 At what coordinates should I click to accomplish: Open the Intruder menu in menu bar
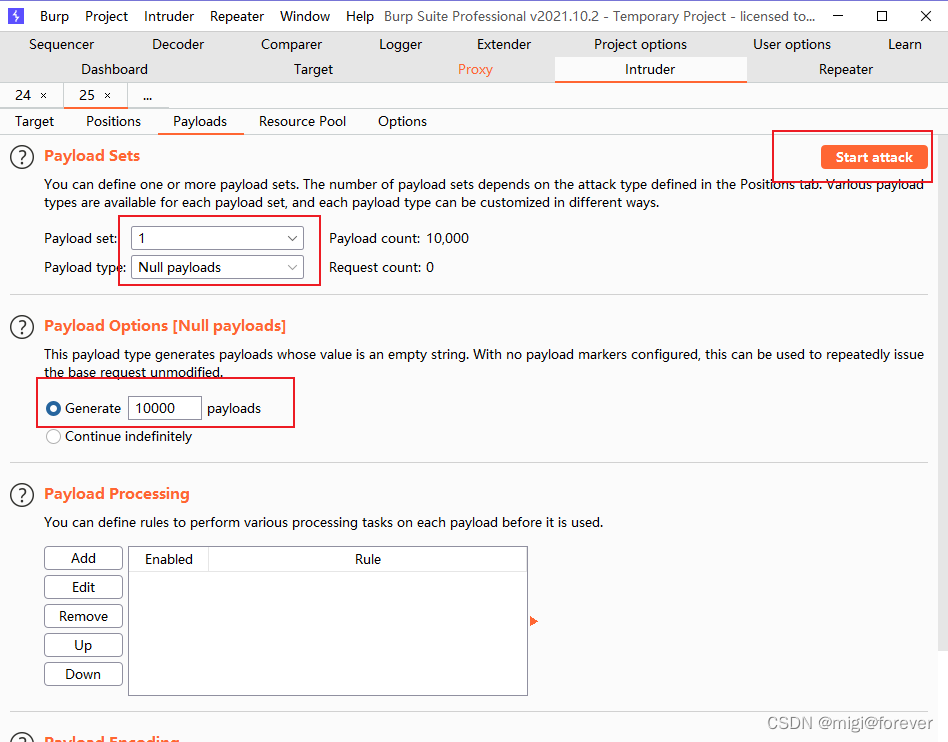169,16
